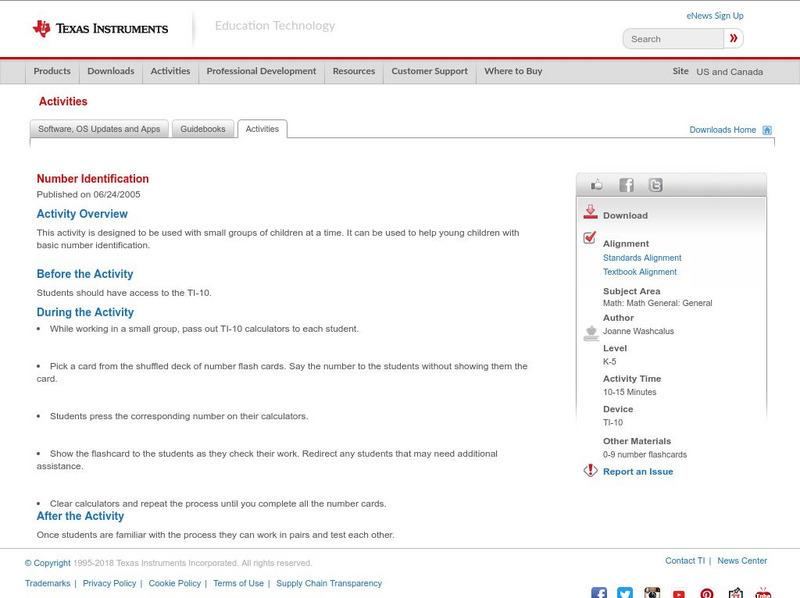
Task: Click the thumbs-up like icon
Action: coord(596,185)
